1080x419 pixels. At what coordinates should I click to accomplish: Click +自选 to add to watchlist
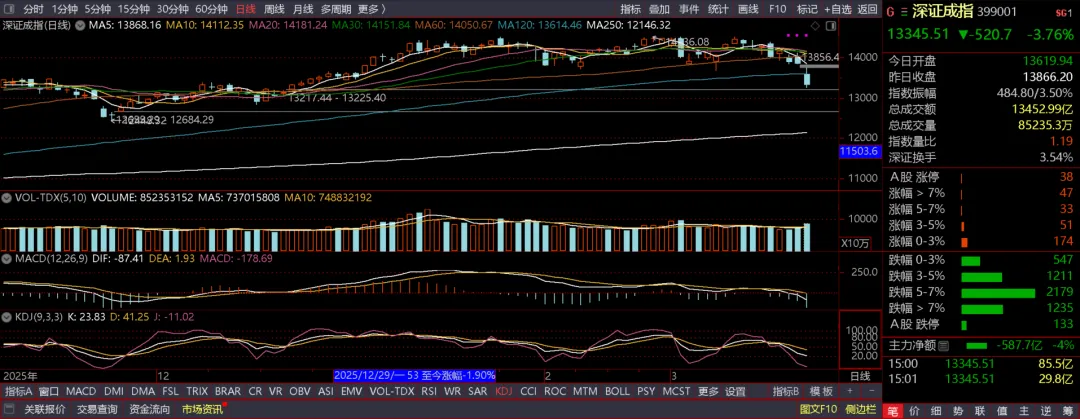point(838,10)
